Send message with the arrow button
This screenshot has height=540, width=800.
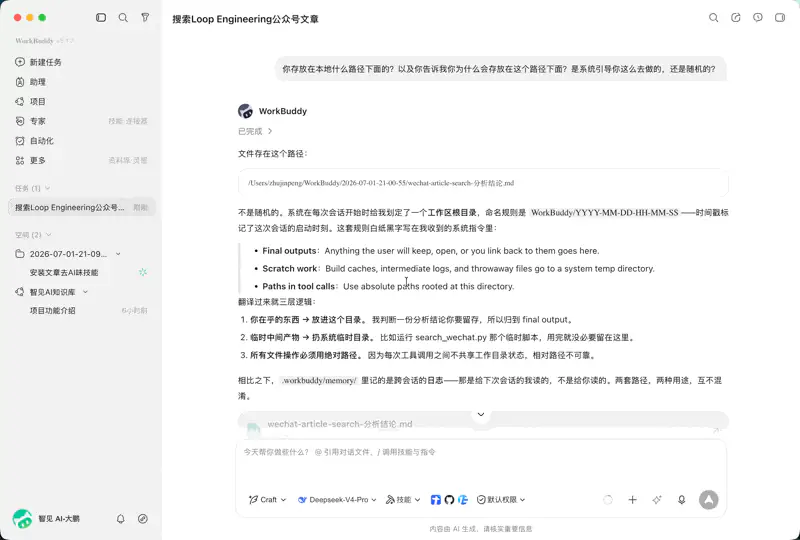click(x=709, y=500)
